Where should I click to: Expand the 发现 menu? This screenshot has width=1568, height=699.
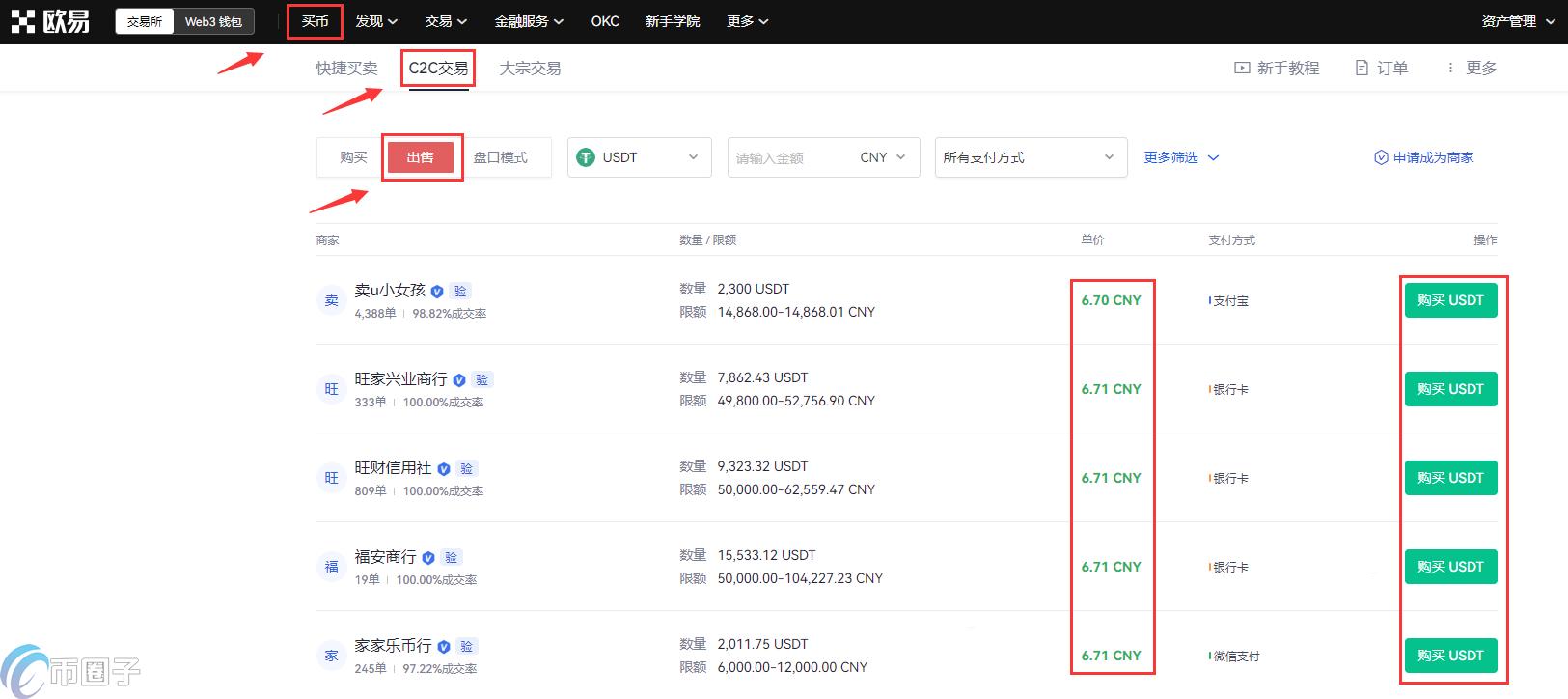[376, 21]
